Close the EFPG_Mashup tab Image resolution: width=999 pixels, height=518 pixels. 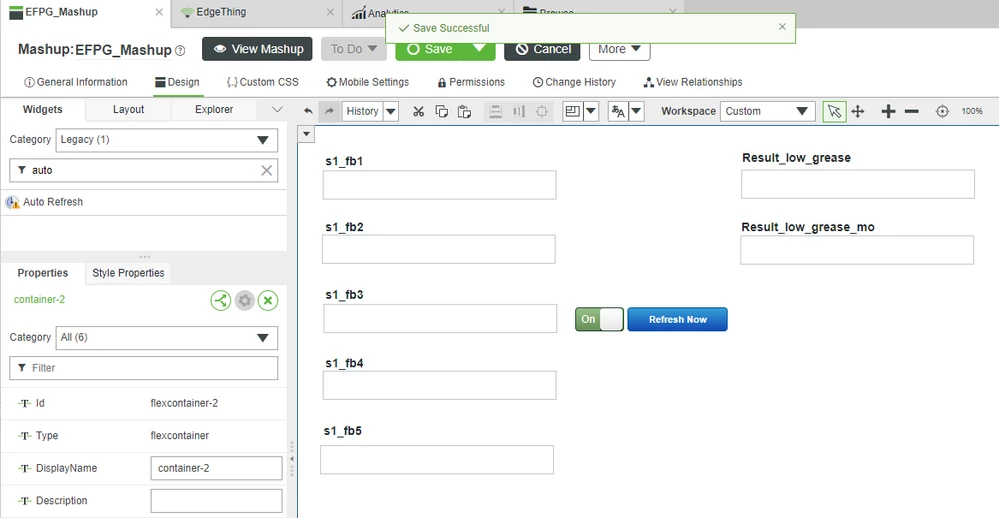point(159,12)
